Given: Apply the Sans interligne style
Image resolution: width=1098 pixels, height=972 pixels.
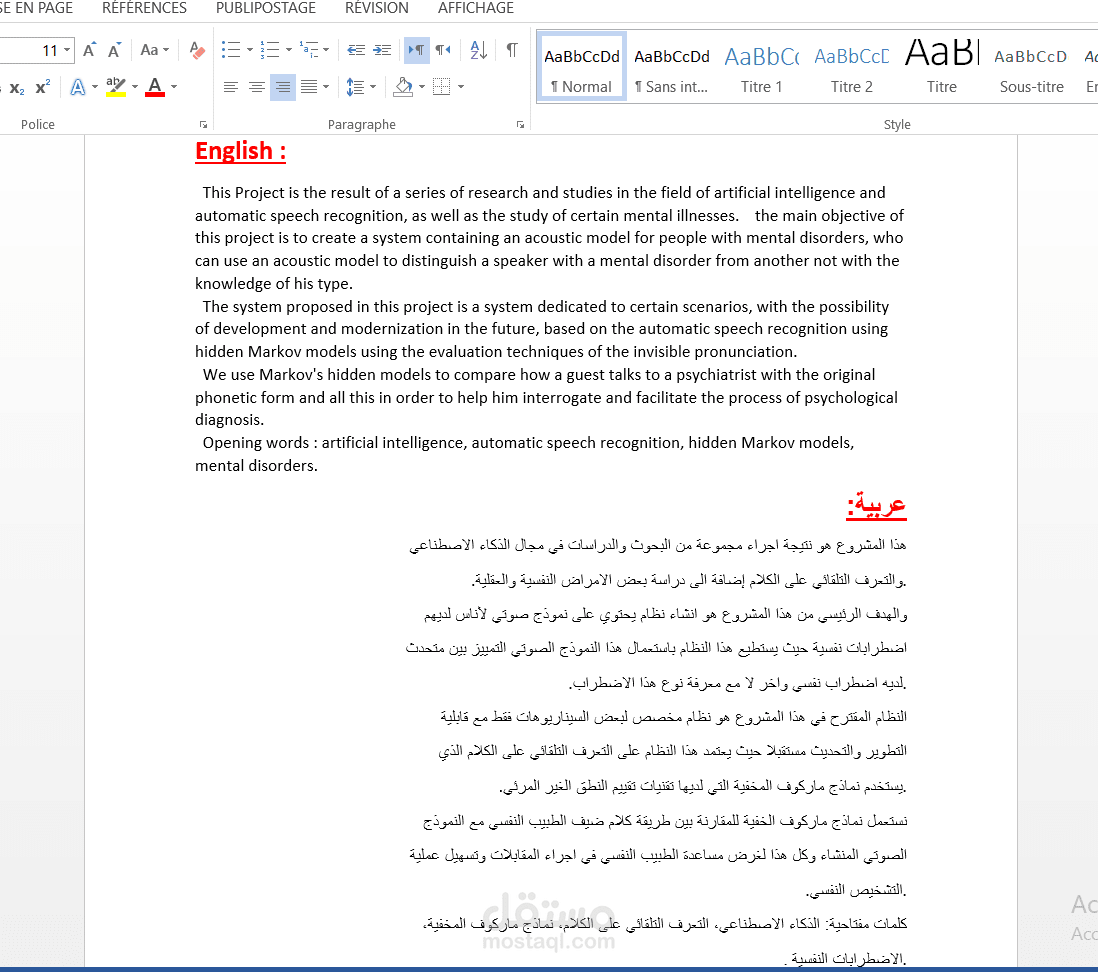Looking at the screenshot, I should point(672,67).
